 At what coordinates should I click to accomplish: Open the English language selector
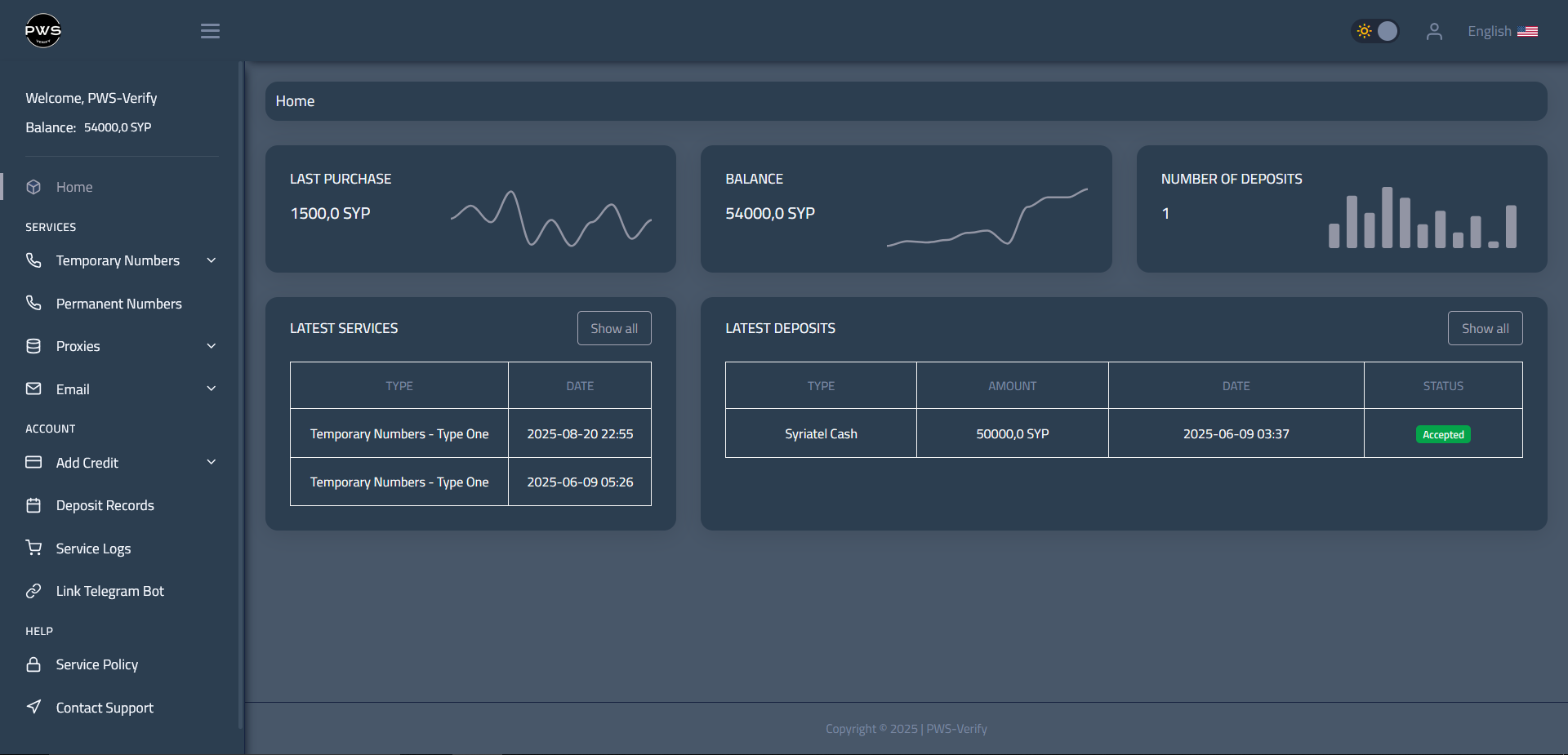click(1502, 31)
